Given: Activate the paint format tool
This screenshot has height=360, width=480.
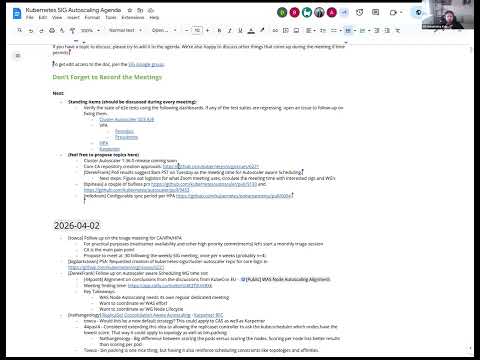Looking at the screenshot, I should (72, 30).
